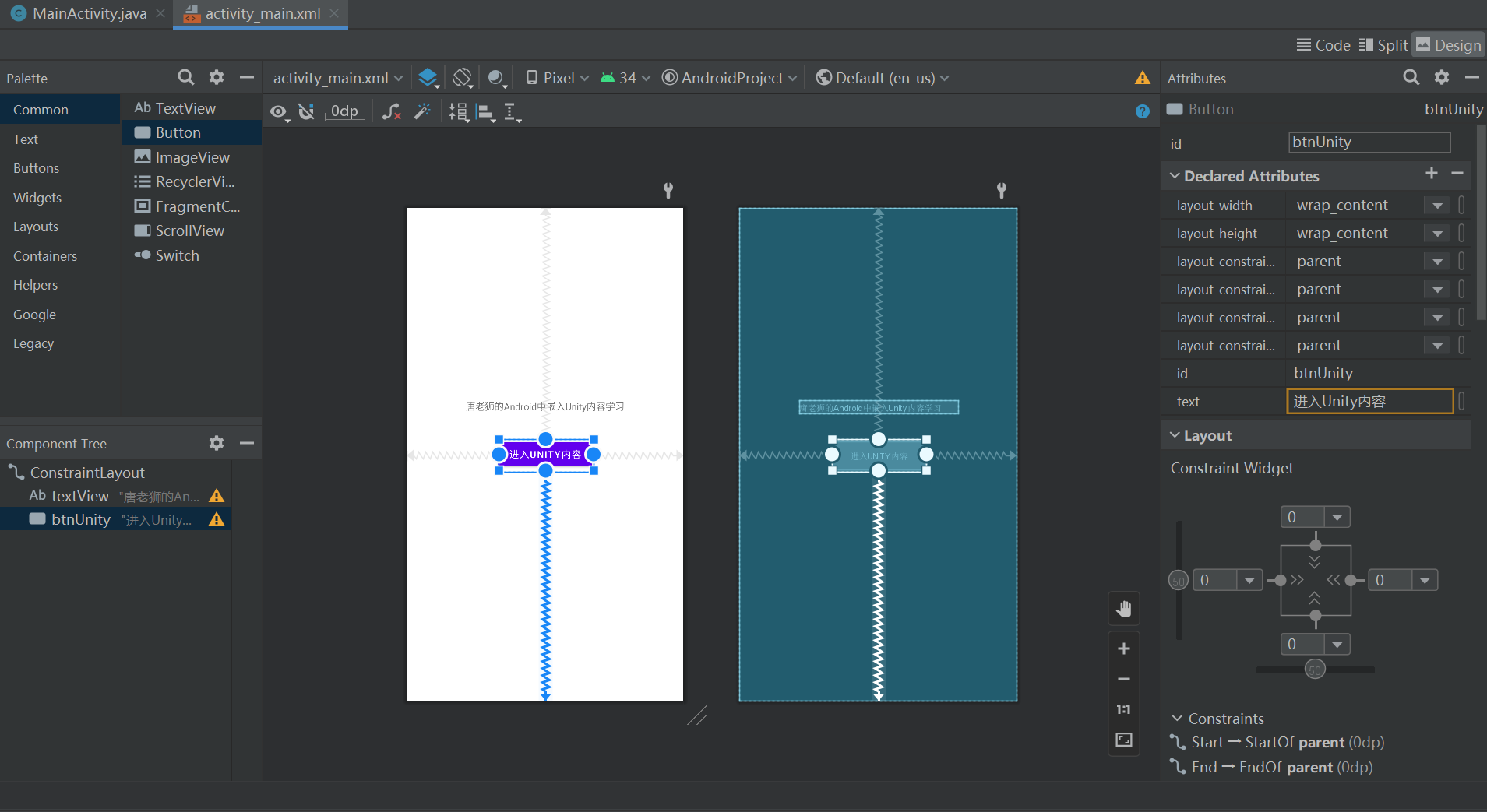Click the id field showing btnUnity
The width and height of the screenshot is (1487, 812).
pyautogui.click(x=1369, y=142)
